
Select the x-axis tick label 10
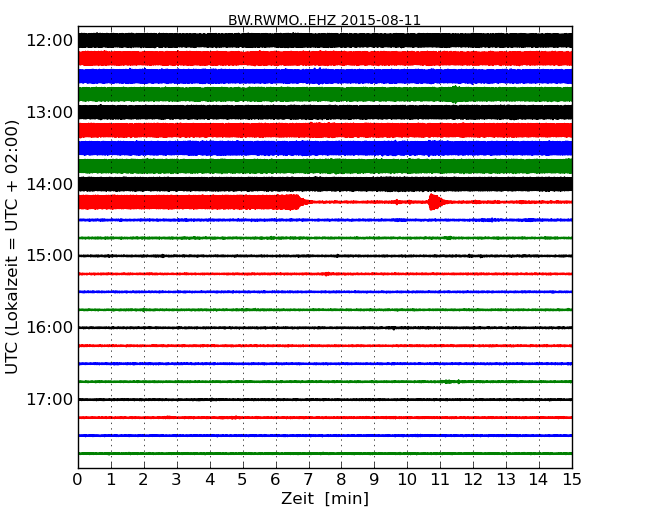(407, 480)
